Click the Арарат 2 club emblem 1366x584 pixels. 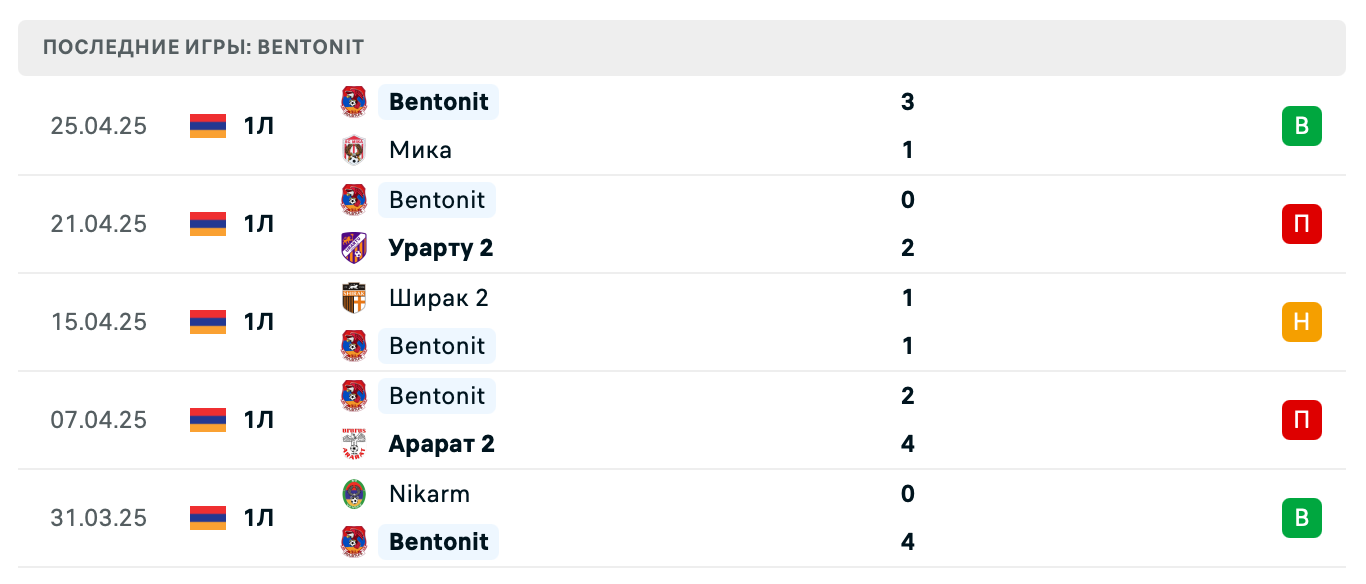pos(353,444)
